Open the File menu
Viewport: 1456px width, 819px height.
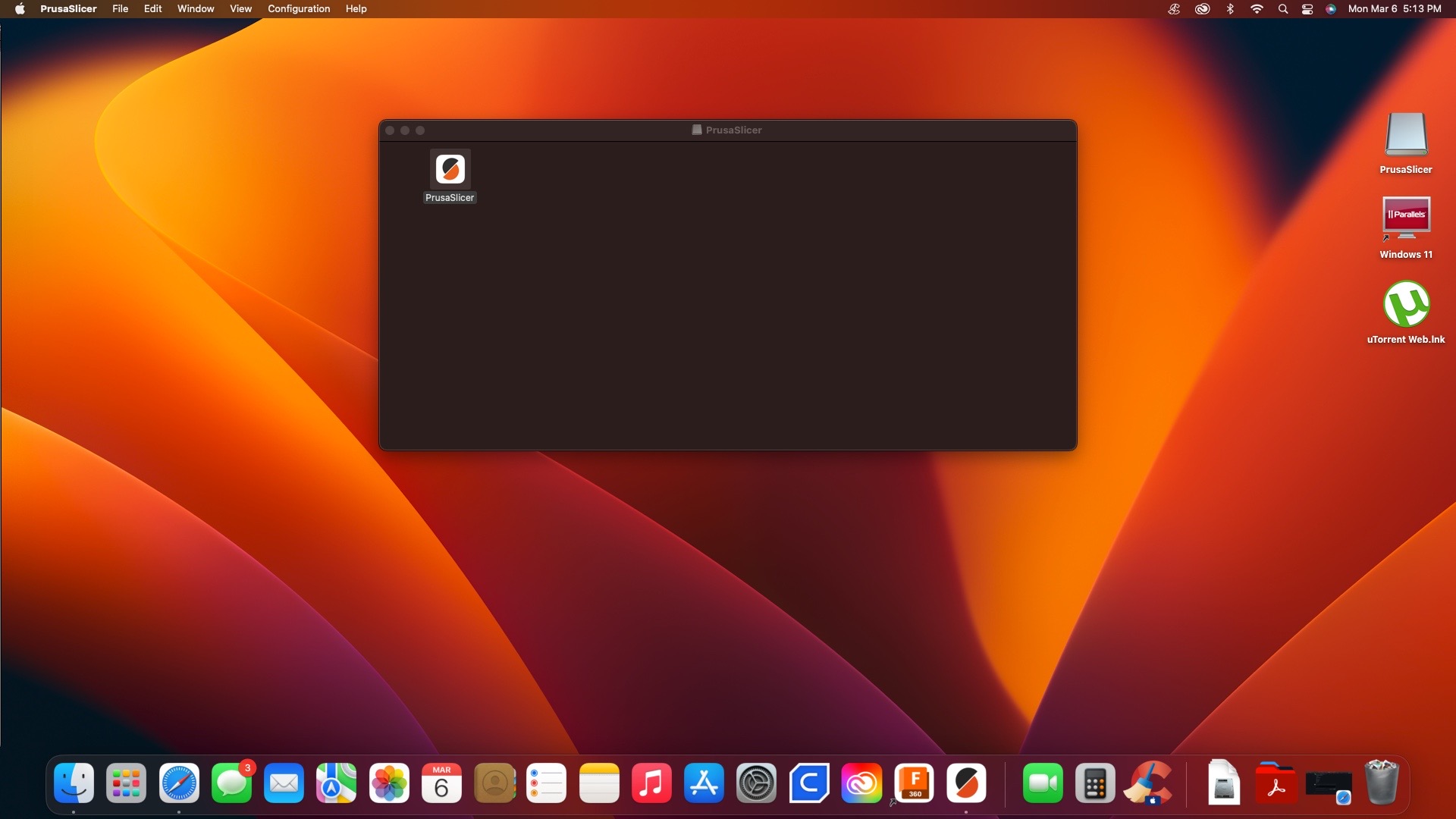pos(120,8)
